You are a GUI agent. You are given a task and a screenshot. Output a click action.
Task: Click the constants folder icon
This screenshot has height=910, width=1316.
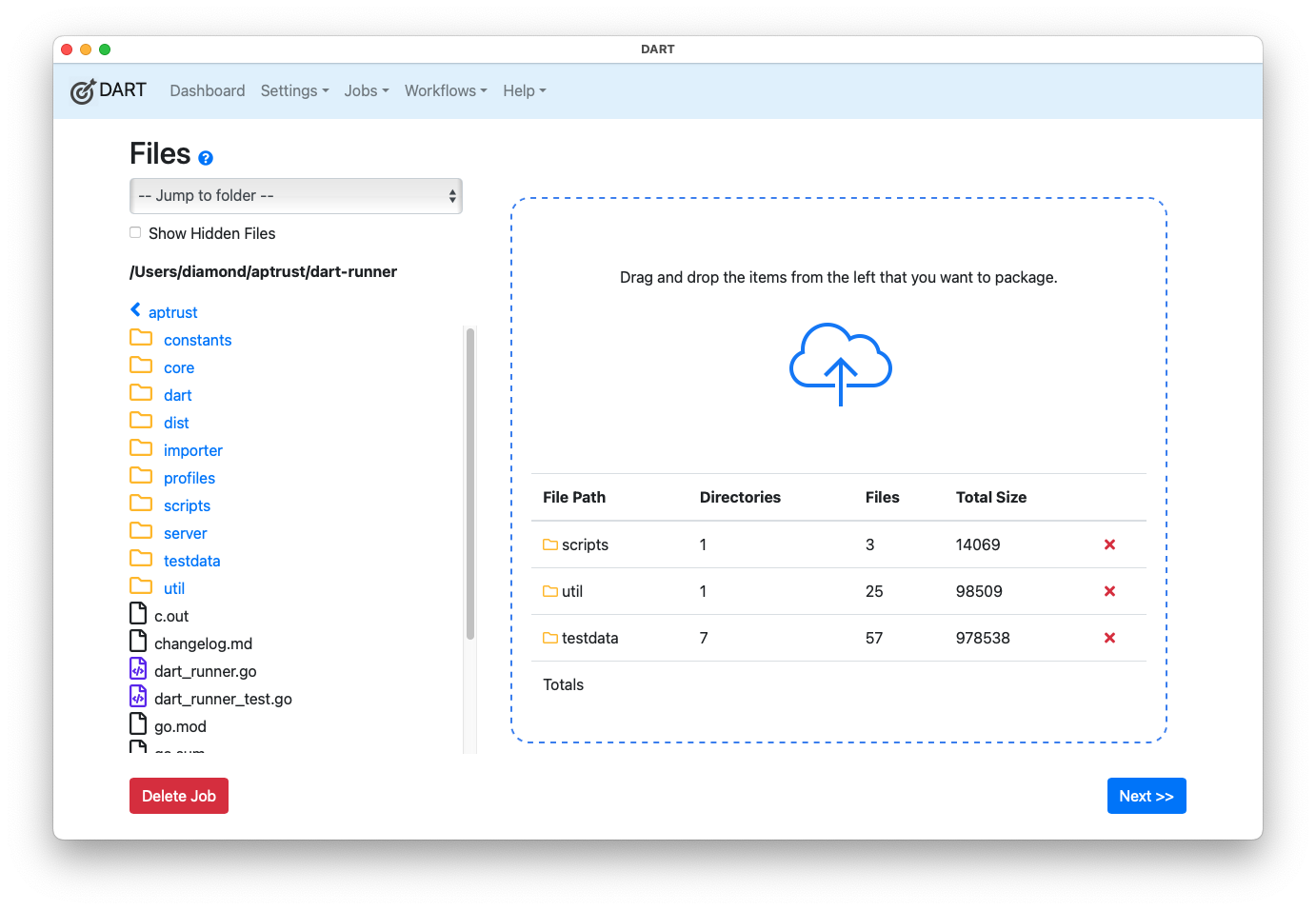click(141, 338)
